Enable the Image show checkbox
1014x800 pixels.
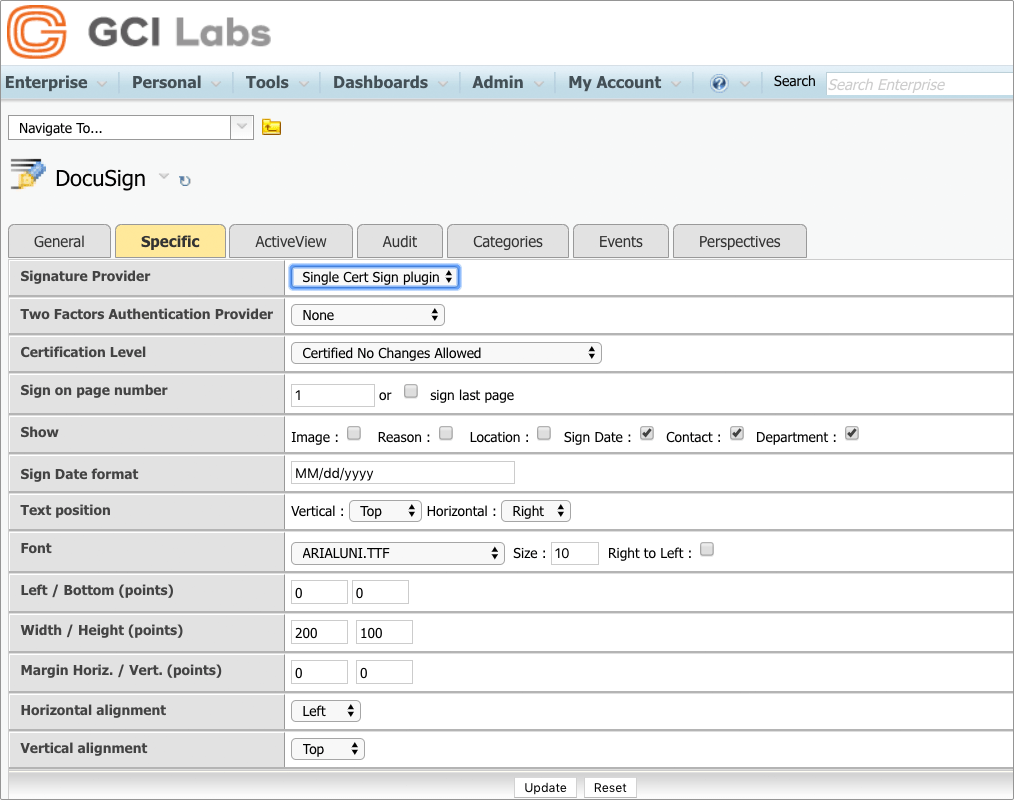354,433
